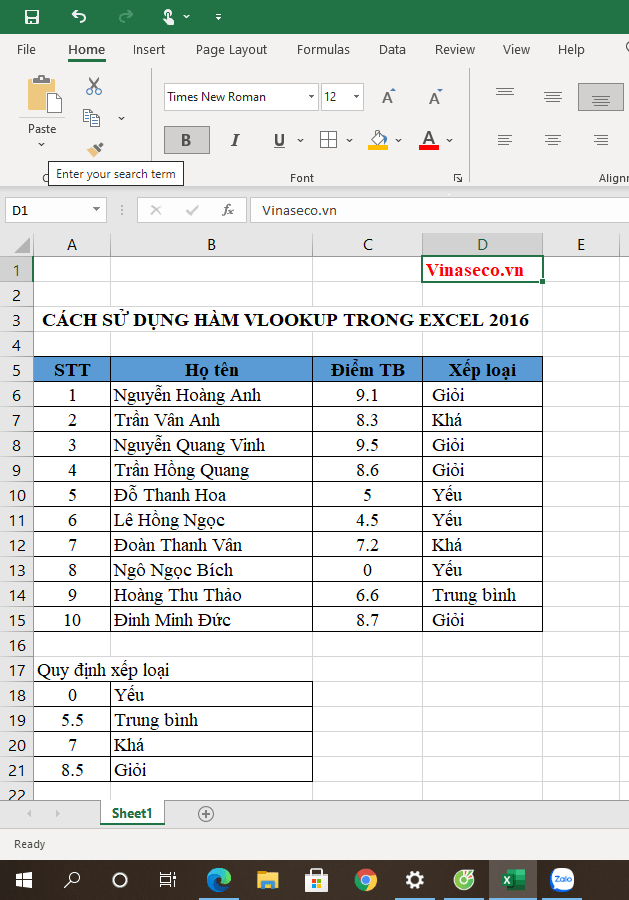Screen dimensions: 629x900
Task: Select the Sheet1 worksheet tab
Action: point(131,814)
